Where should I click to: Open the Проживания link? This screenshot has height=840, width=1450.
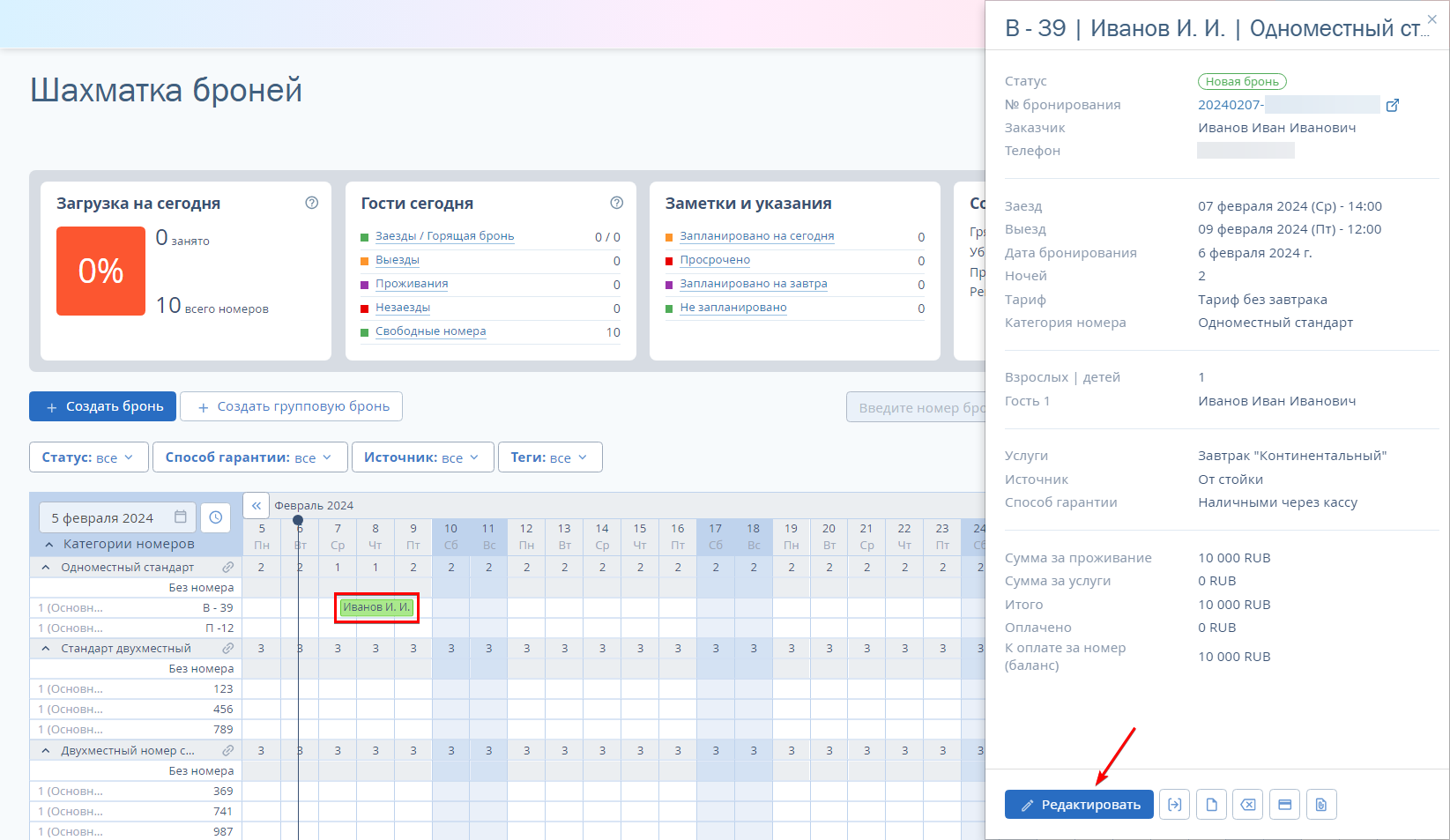(x=412, y=284)
